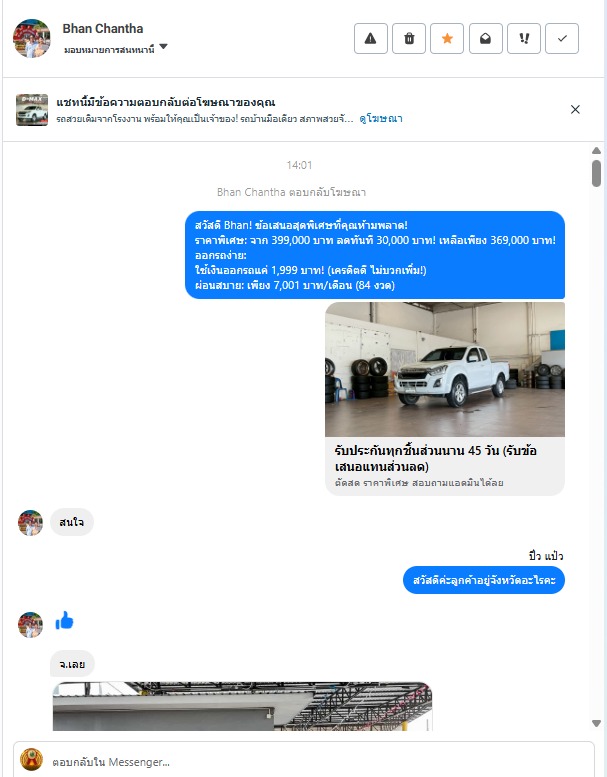Click the 45-day warranty offer card title

[435, 458]
